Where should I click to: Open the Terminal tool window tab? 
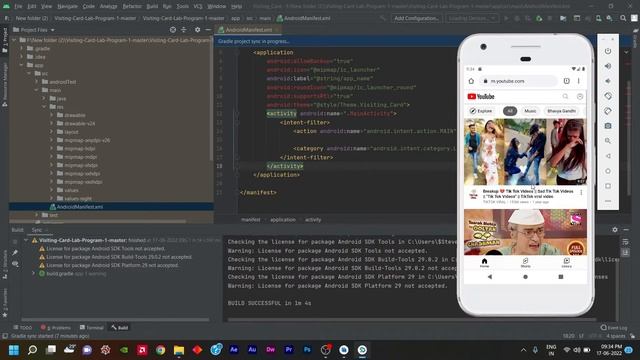pos(91,327)
